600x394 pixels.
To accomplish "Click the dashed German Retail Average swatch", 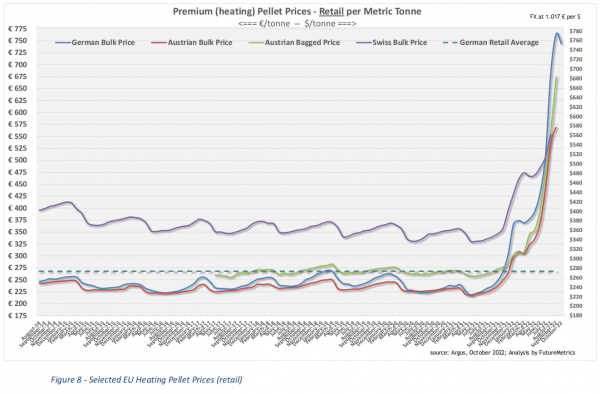I will 450,42.
